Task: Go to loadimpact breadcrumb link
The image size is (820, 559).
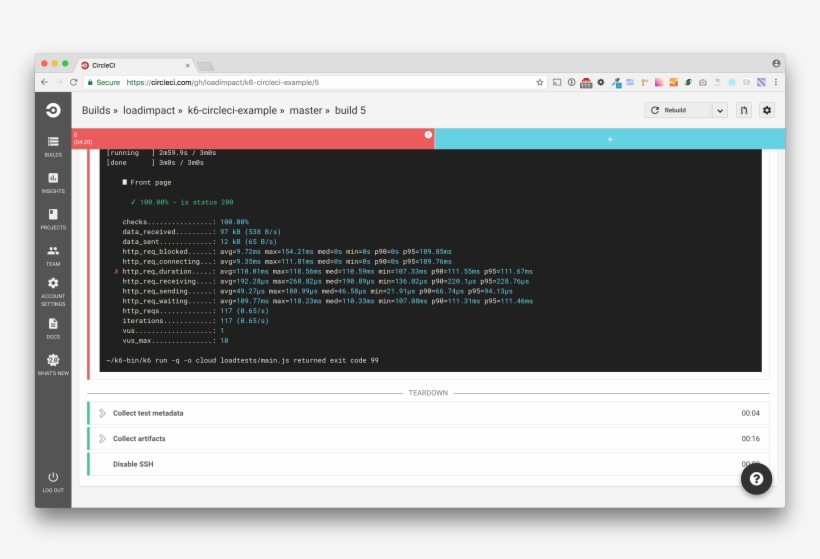Action: click(x=149, y=110)
